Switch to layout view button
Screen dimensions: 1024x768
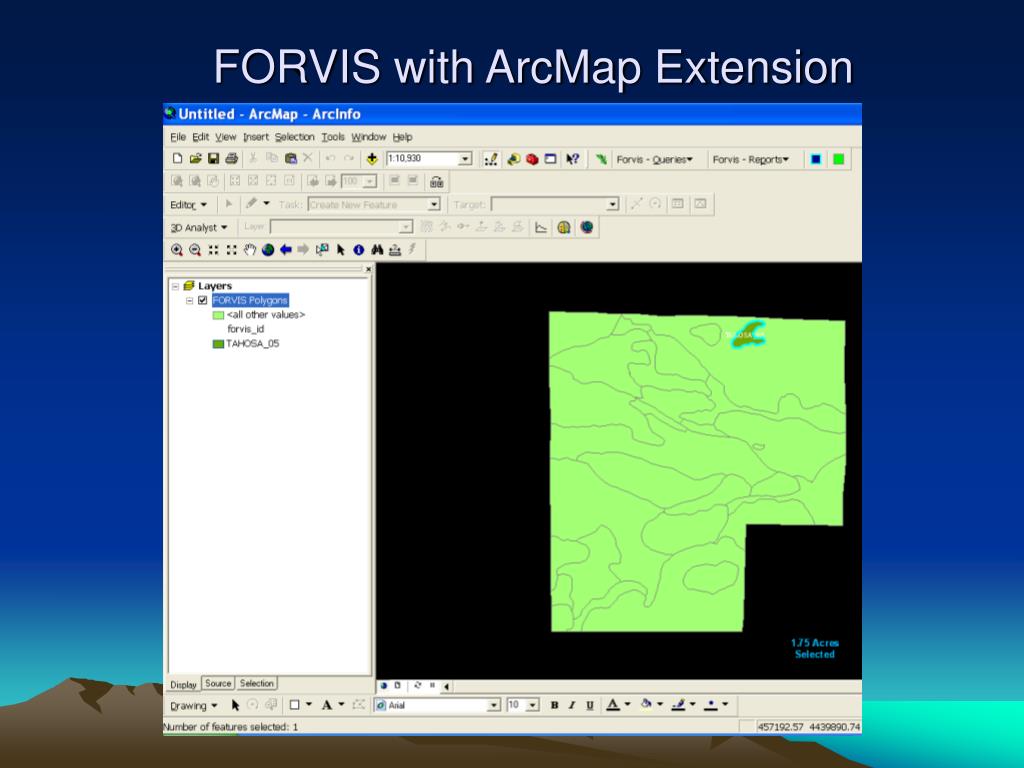(397, 686)
